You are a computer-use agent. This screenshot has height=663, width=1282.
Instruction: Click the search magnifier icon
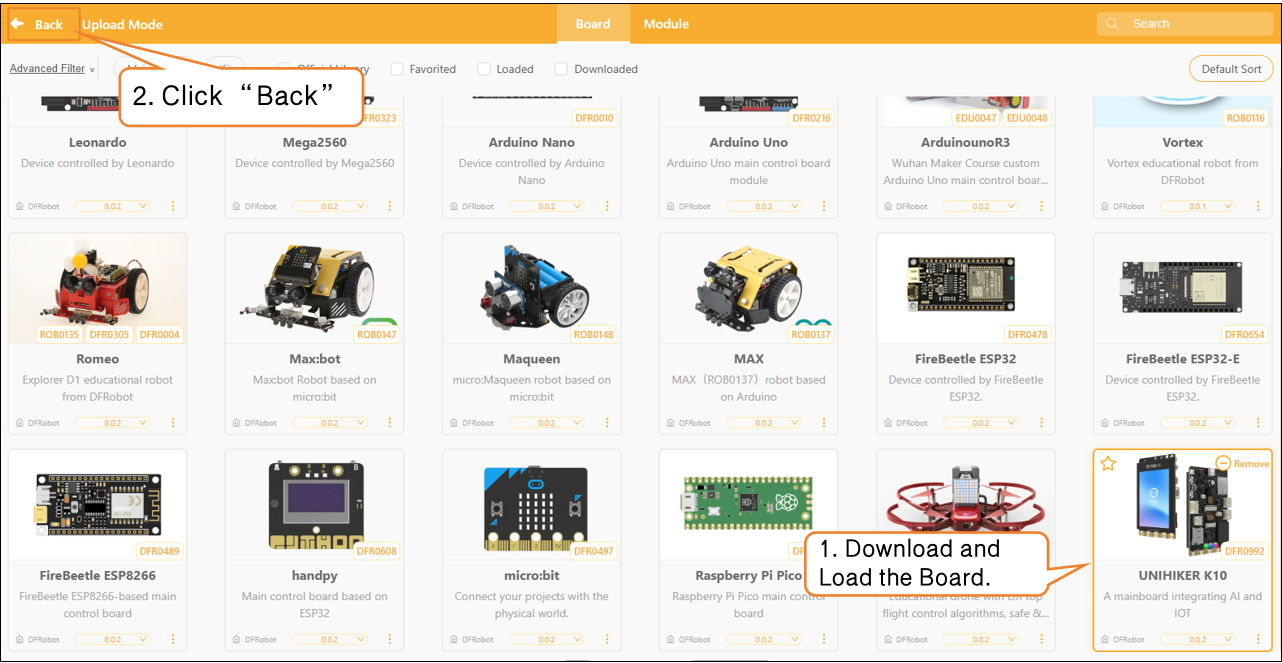click(x=1114, y=24)
